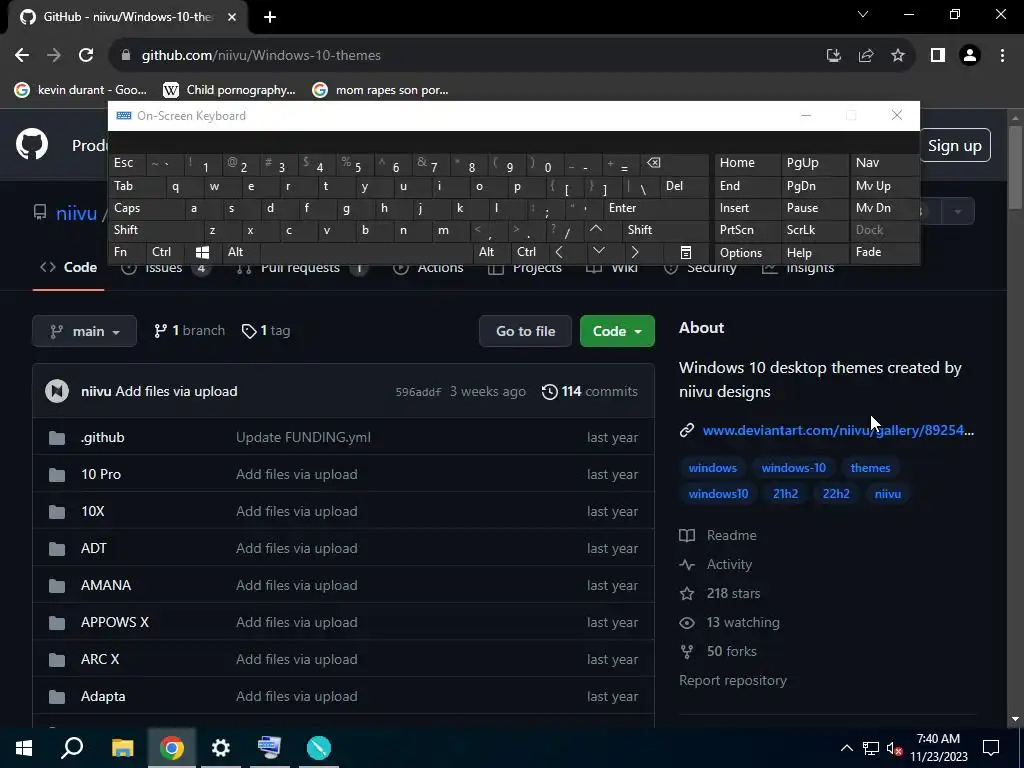
Task: View the 114 commits history
Action: click(x=590, y=391)
